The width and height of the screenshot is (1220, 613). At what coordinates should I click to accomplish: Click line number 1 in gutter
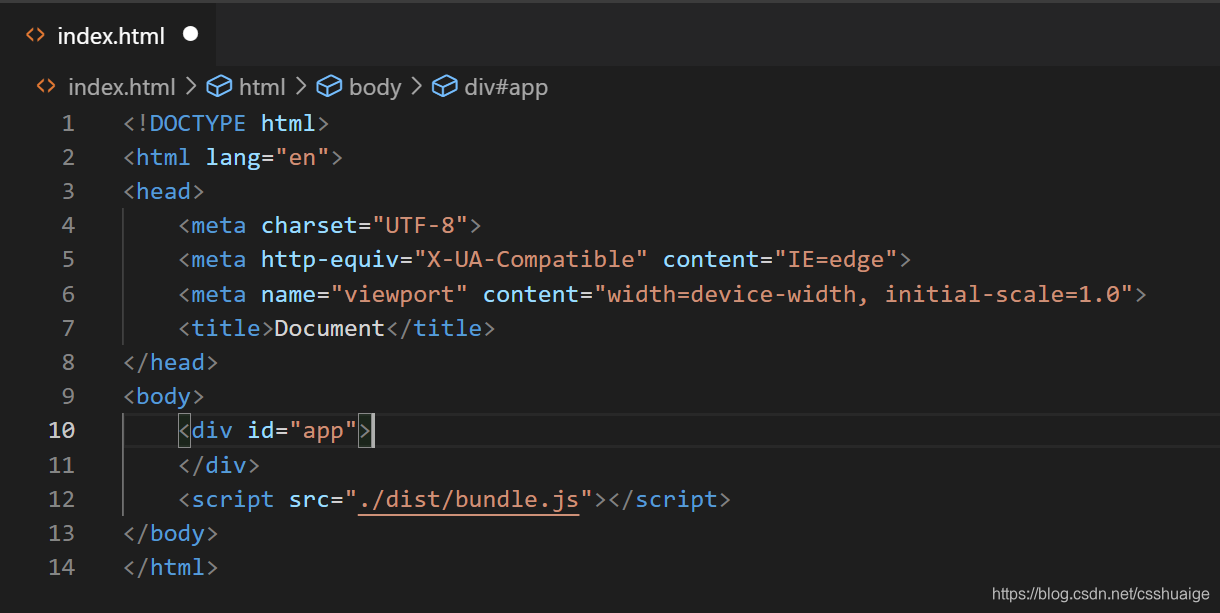[x=68, y=124]
